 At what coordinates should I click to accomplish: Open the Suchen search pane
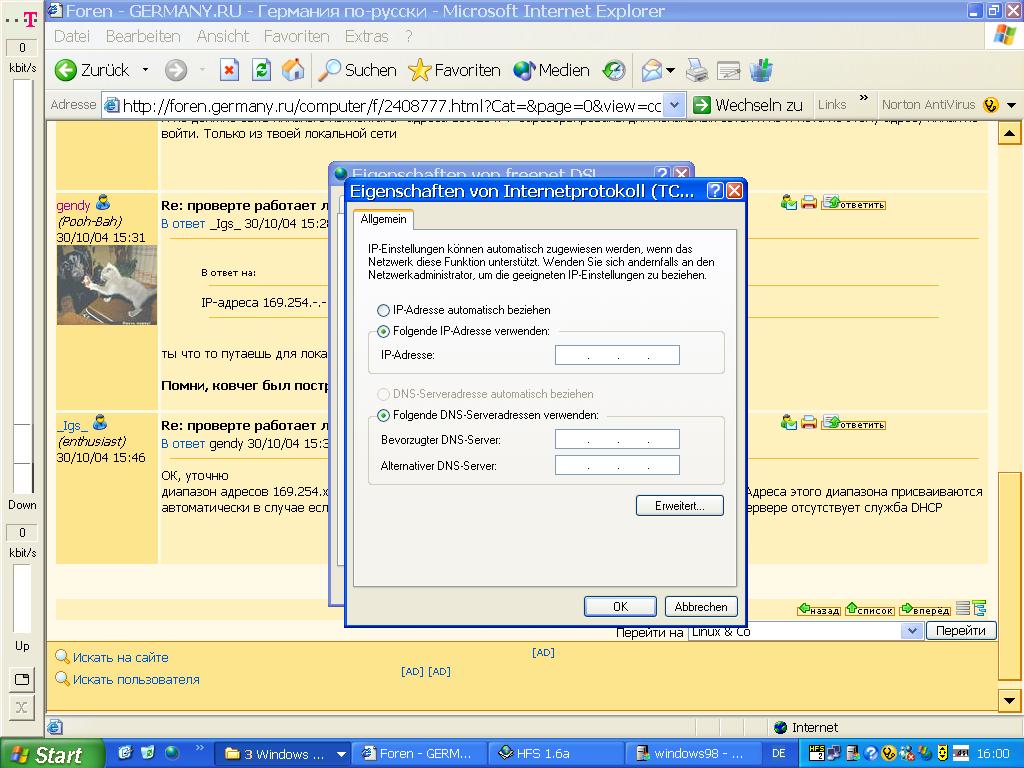click(x=357, y=70)
